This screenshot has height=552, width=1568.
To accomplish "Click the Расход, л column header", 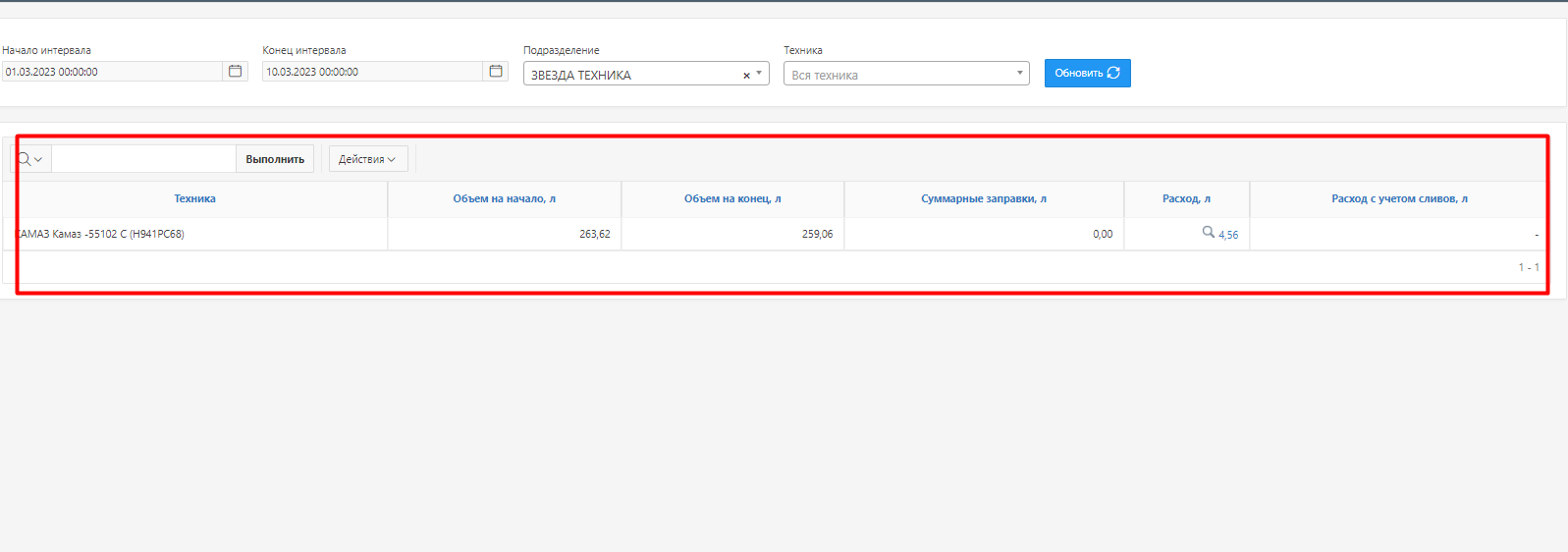I will click(x=1186, y=198).
